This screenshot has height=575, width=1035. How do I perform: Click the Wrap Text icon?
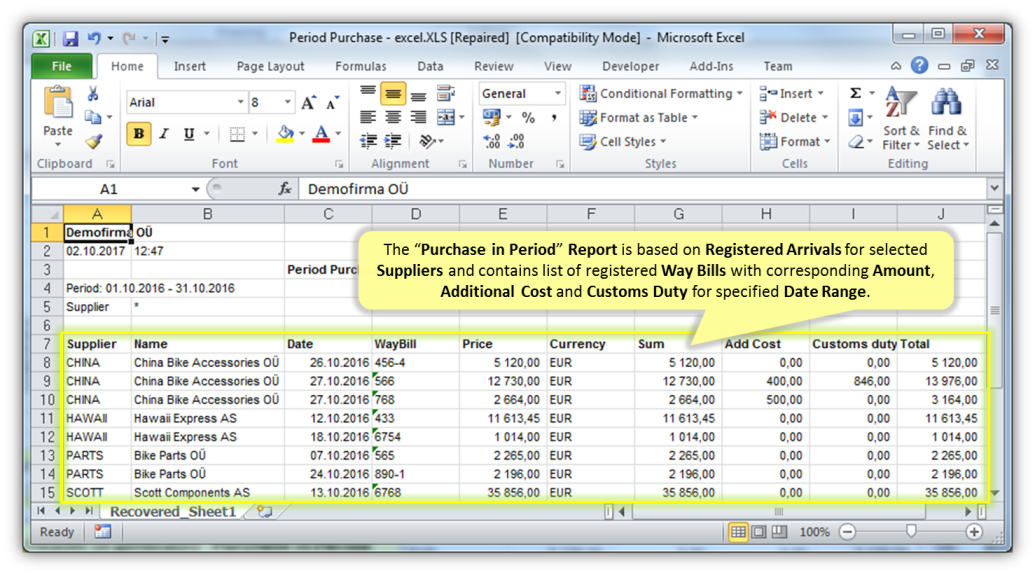(x=446, y=94)
